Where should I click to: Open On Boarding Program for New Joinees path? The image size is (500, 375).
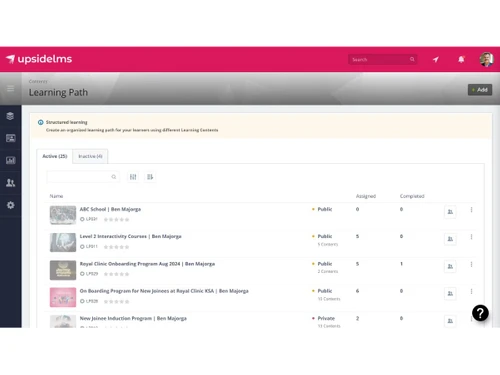[x=164, y=291]
